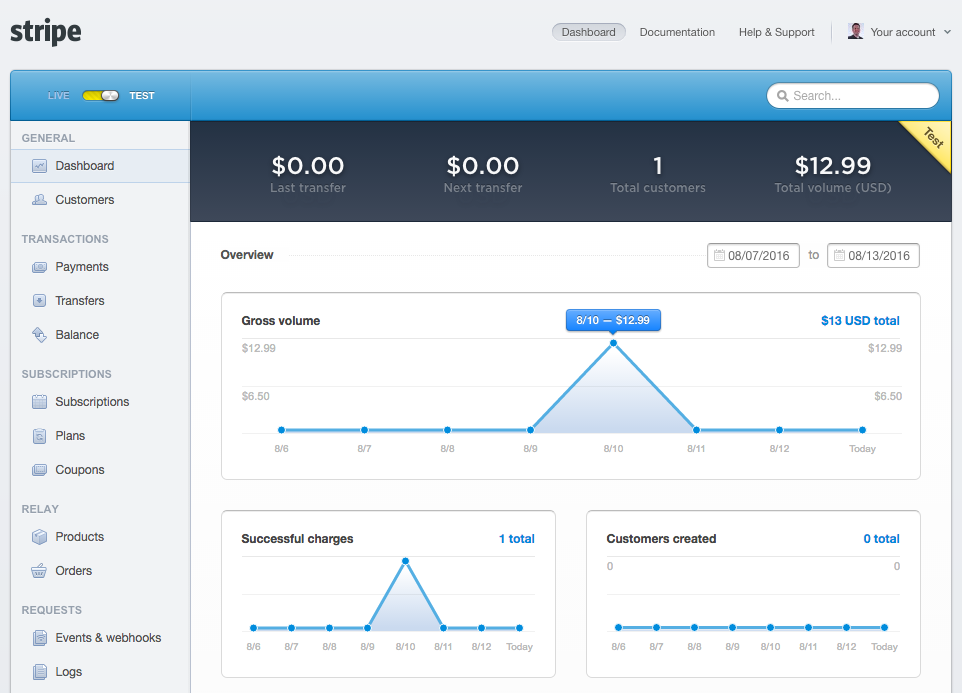Click the Payments icon in sidebar
Viewport: 962px width, 693px height.
tap(39, 267)
